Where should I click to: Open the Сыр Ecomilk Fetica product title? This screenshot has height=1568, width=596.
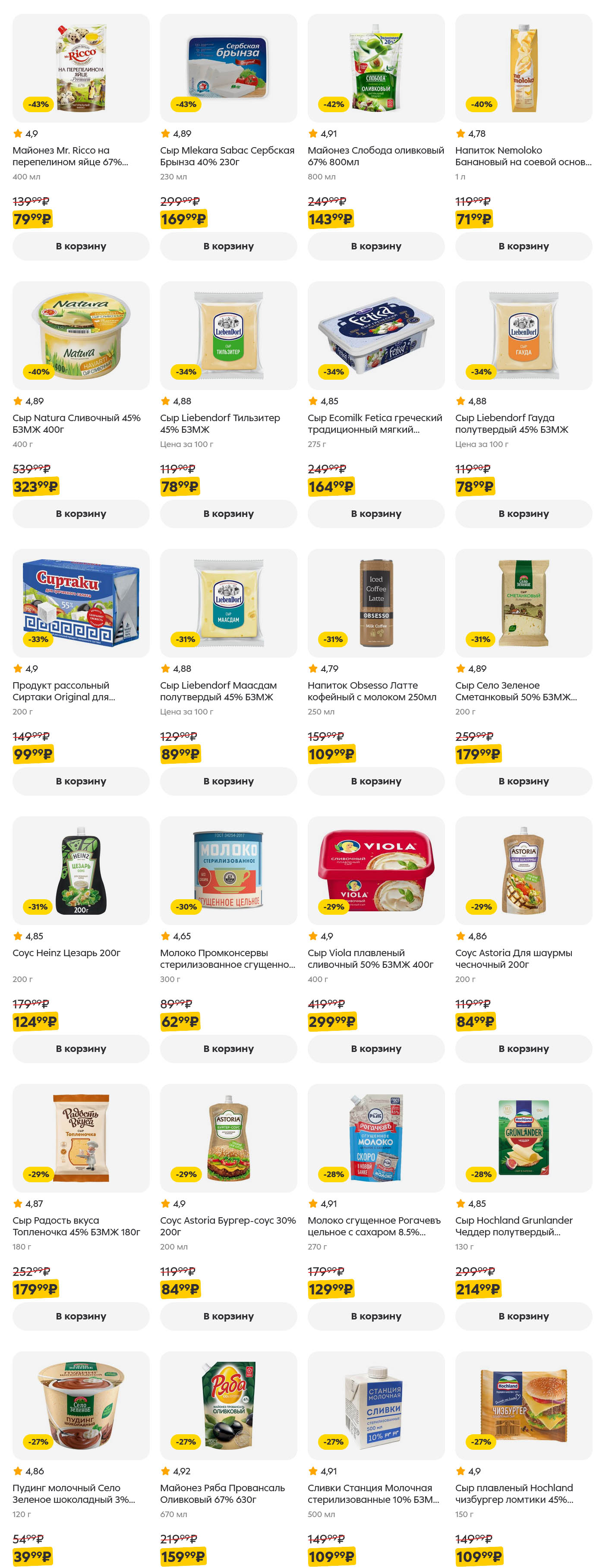(x=375, y=424)
